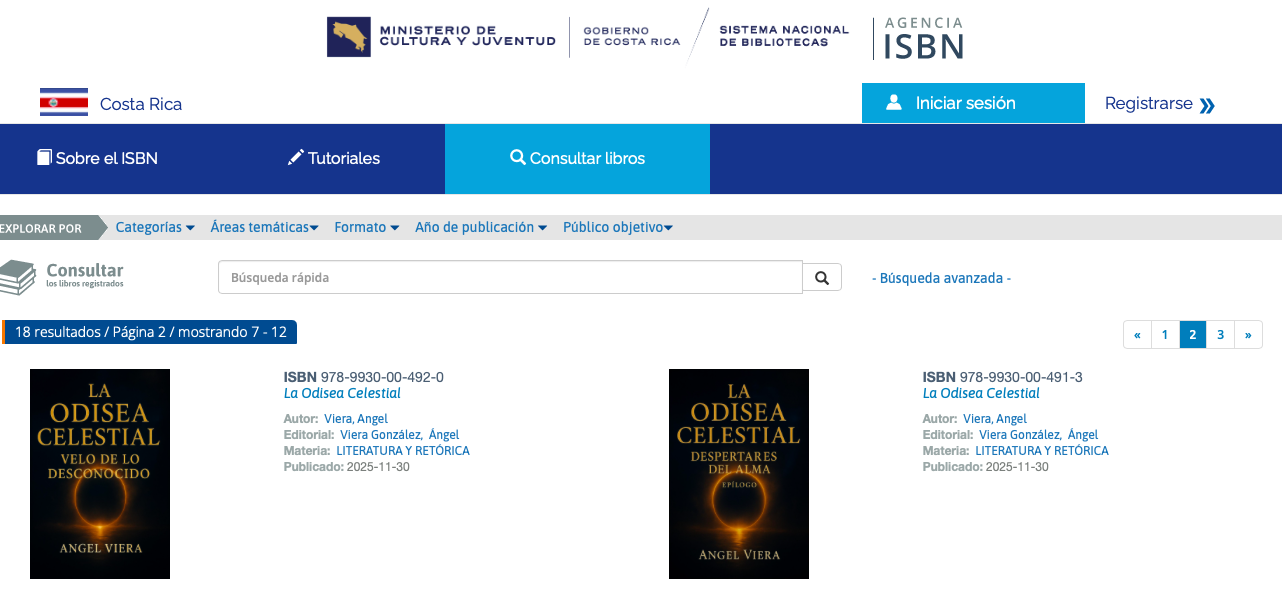Open the Año de publicación dropdown
This screenshot has height=600, width=1282.
481,228
